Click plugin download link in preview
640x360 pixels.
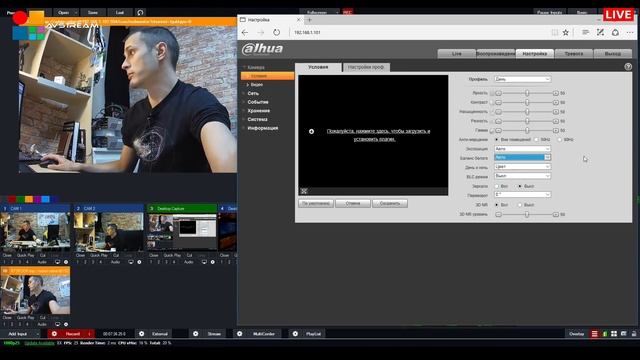[378, 135]
